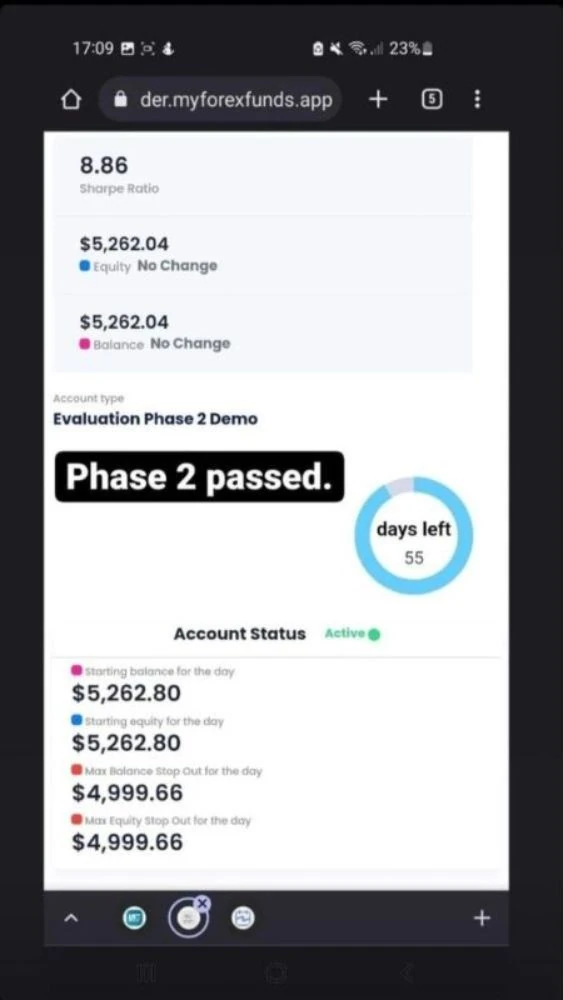Click the pink Balance legend marker
The image size is (563, 1000).
(85, 344)
